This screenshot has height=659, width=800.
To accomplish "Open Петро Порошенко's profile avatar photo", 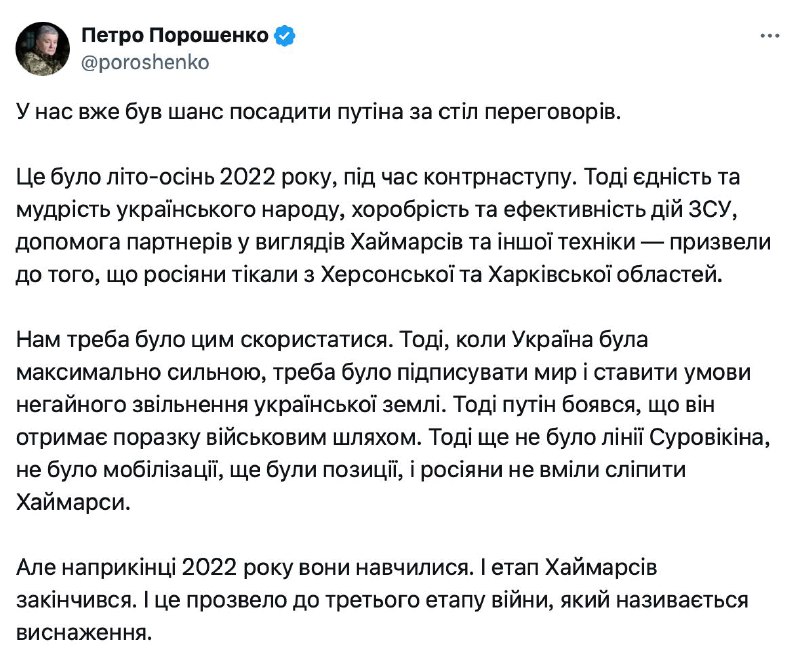I will (42, 49).
